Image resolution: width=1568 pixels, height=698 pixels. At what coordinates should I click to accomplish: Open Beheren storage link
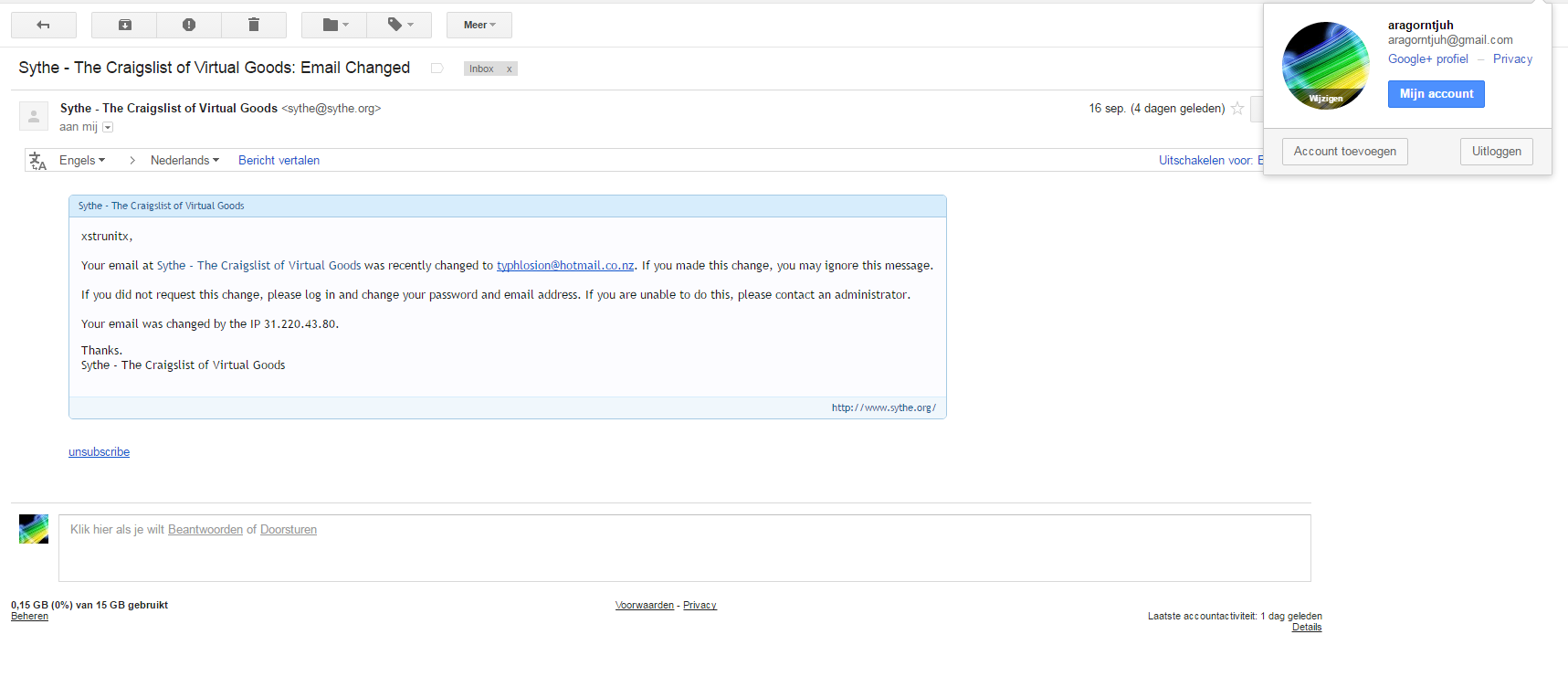[x=29, y=617]
